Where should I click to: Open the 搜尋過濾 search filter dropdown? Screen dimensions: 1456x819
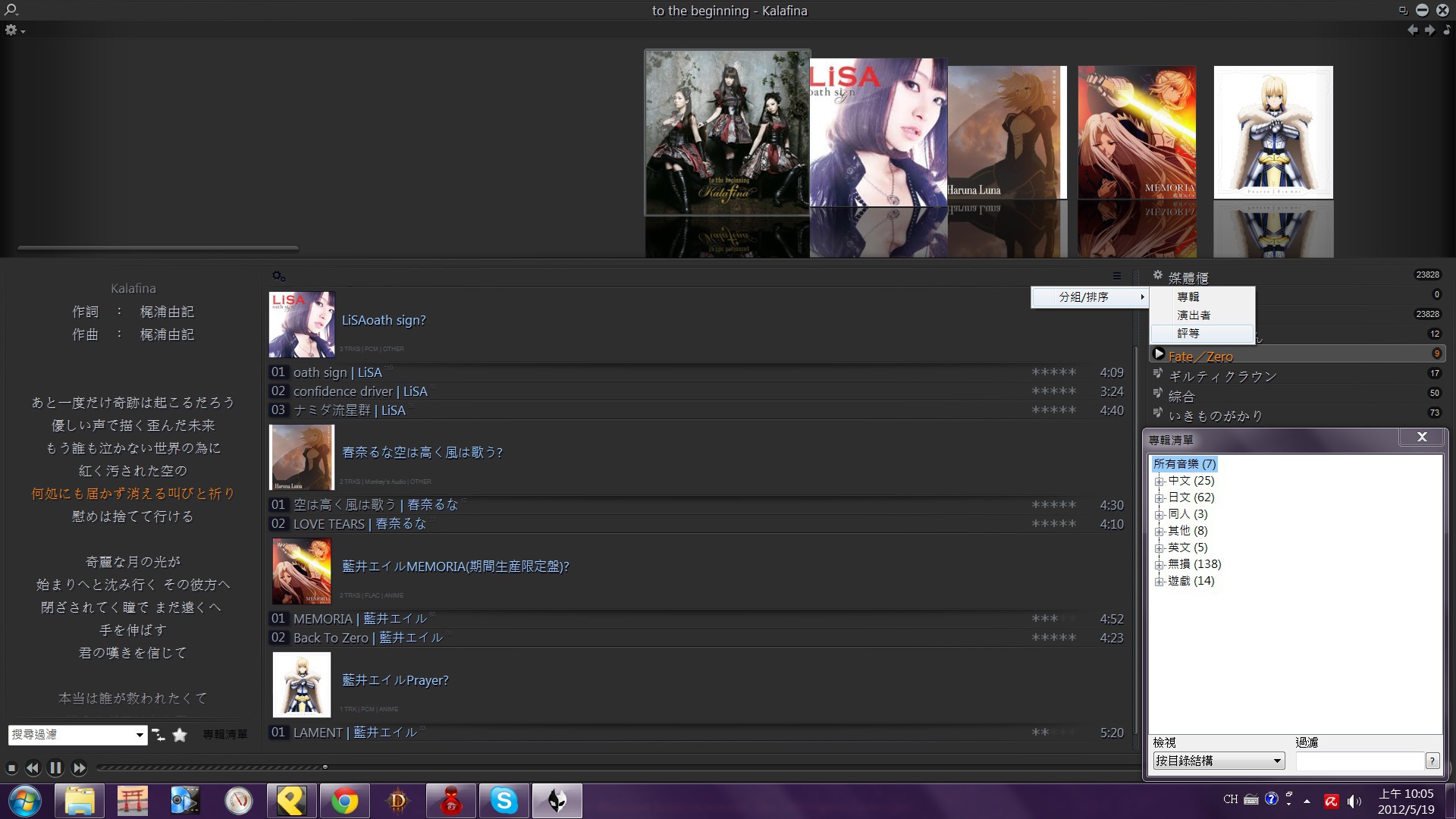tap(140, 735)
